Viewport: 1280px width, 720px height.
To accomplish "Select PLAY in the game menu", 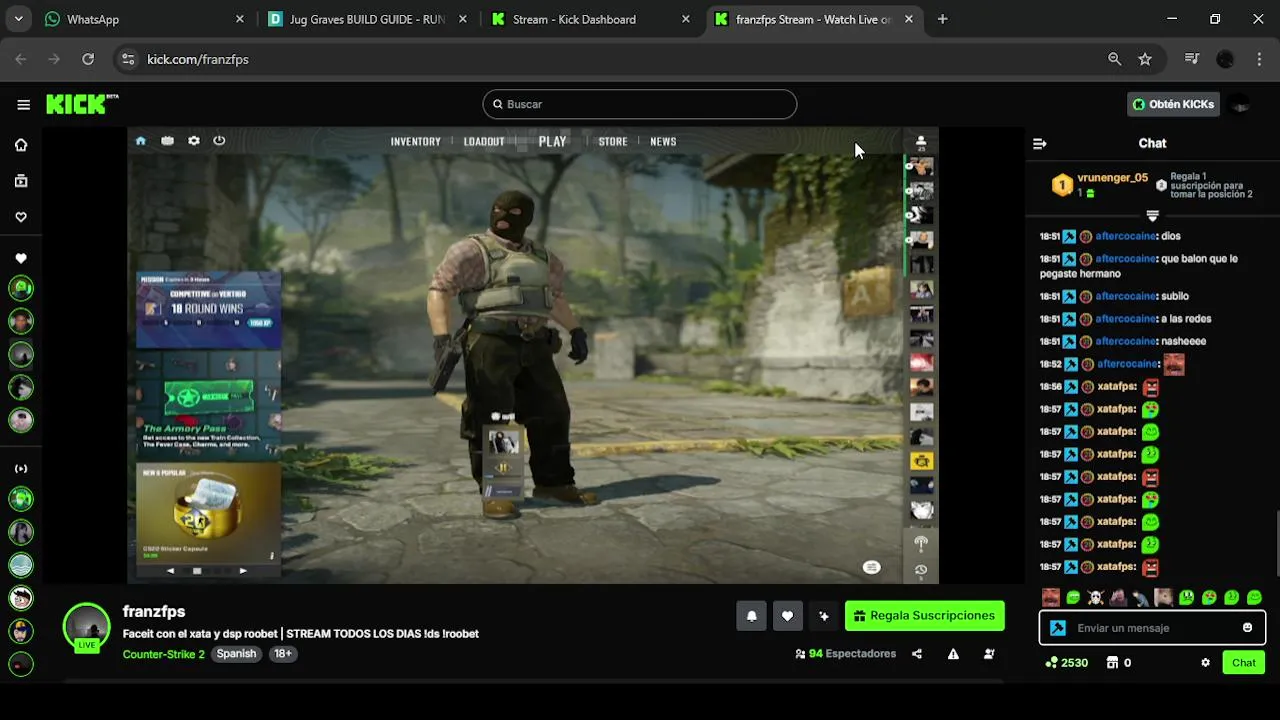I will pos(552,142).
